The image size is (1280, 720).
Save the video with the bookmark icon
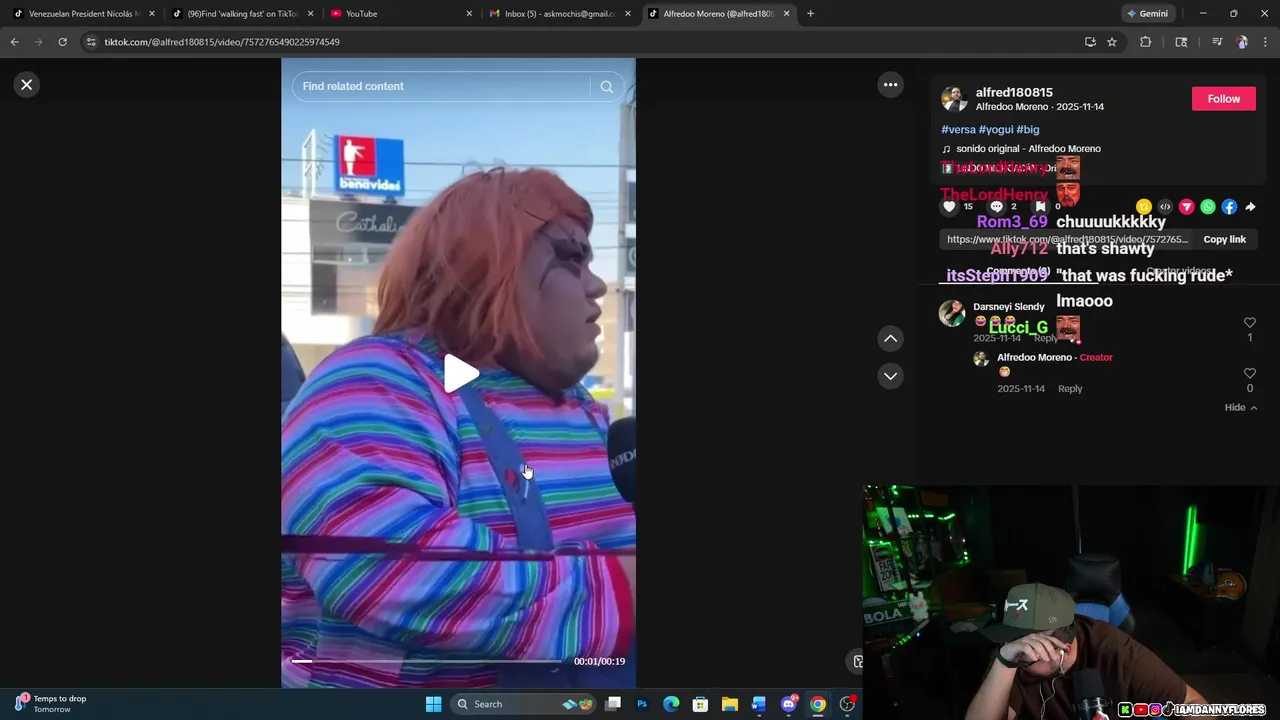click(x=1040, y=207)
